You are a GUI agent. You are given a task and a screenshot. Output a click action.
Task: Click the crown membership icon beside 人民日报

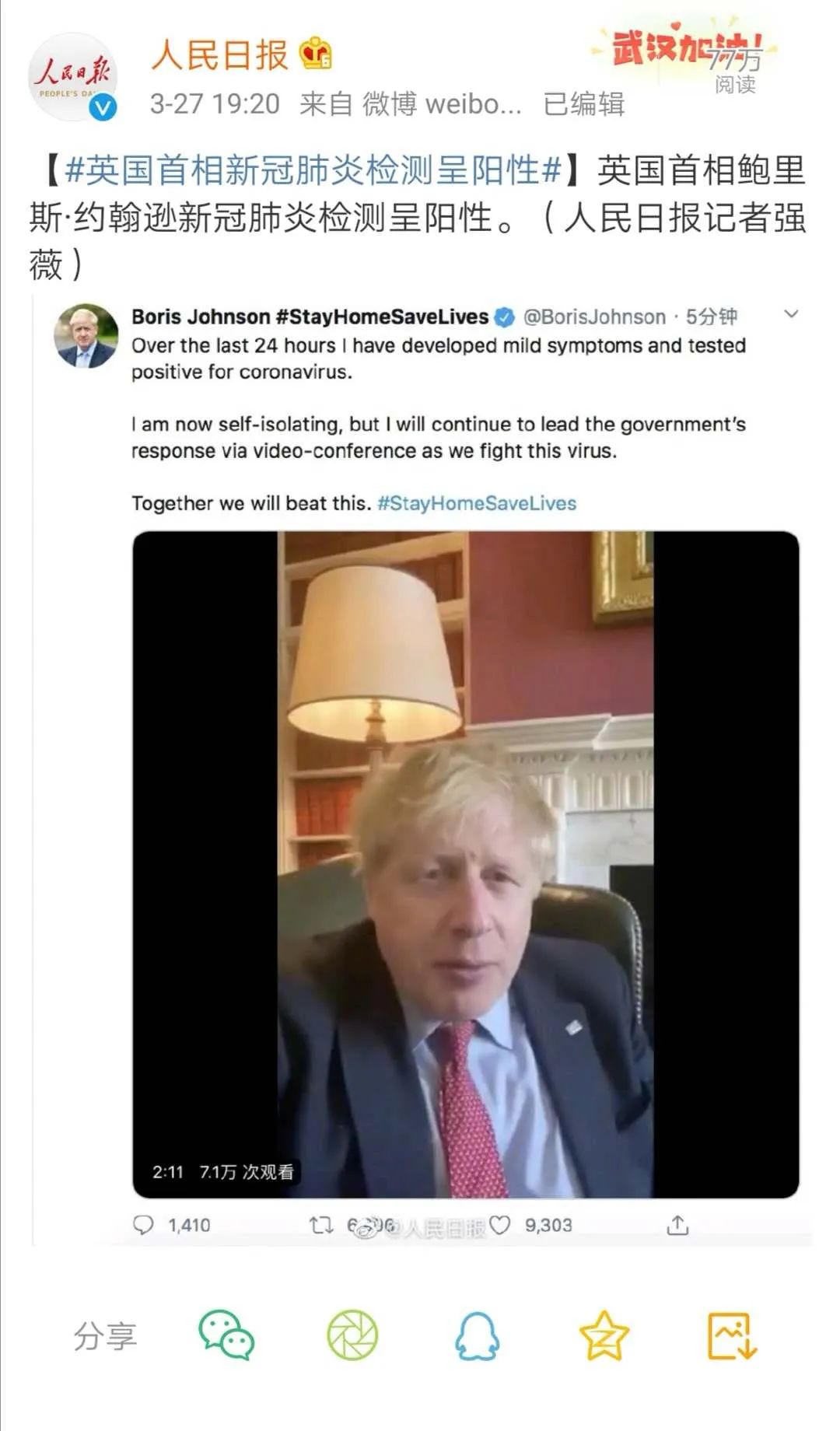314,51
